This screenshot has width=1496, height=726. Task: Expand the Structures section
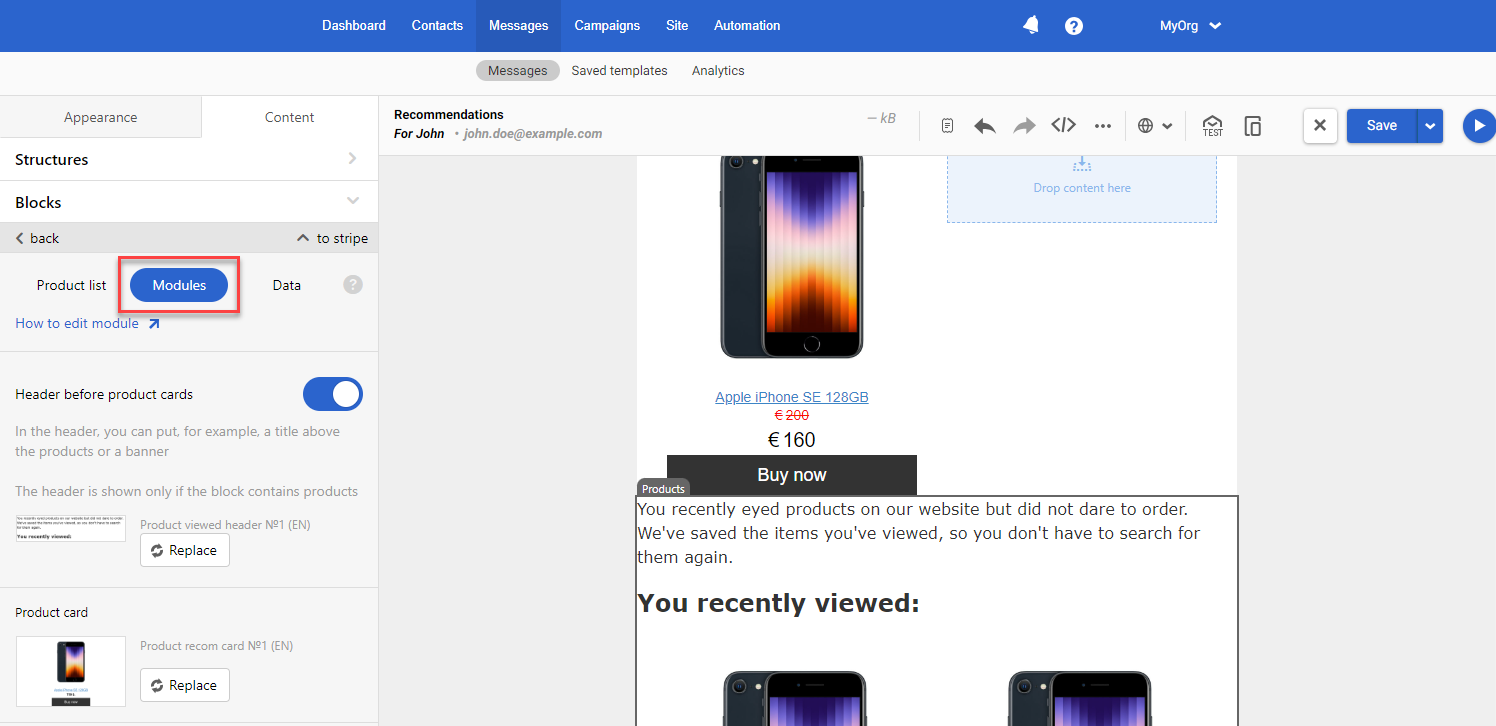coord(189,159)
